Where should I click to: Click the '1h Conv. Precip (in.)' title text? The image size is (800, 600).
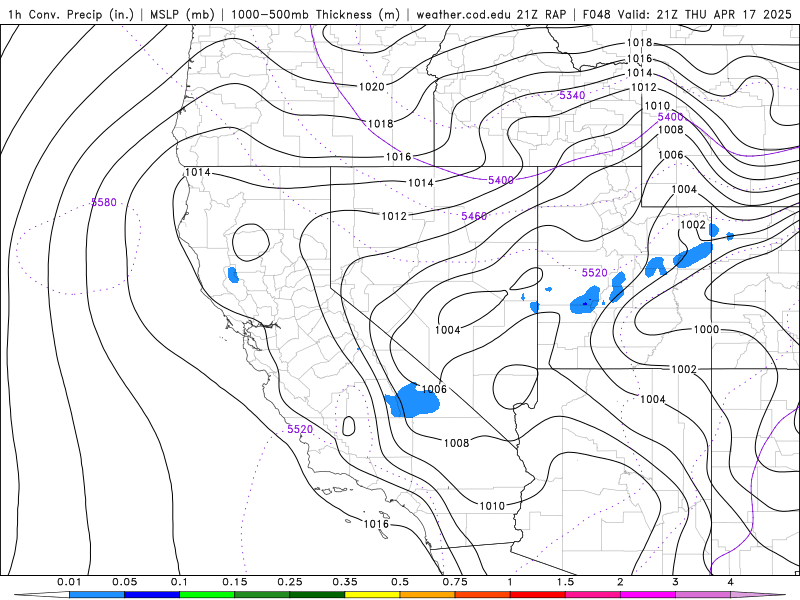pos(70,14)
